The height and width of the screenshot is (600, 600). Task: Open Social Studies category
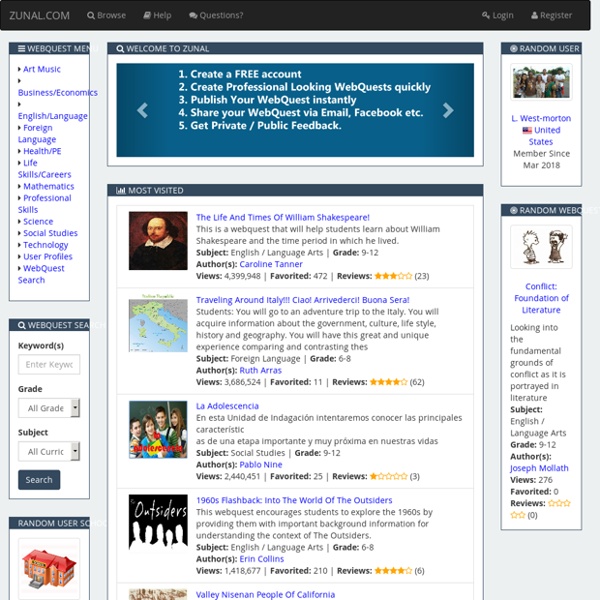click(50, 233)
